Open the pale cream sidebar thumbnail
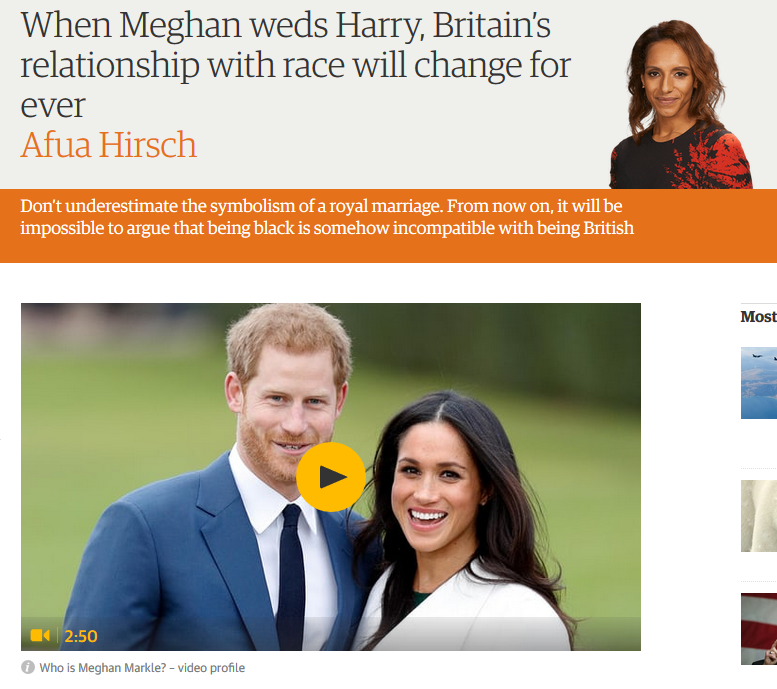Viewport: 777px width, 689px height. point(759,516)
